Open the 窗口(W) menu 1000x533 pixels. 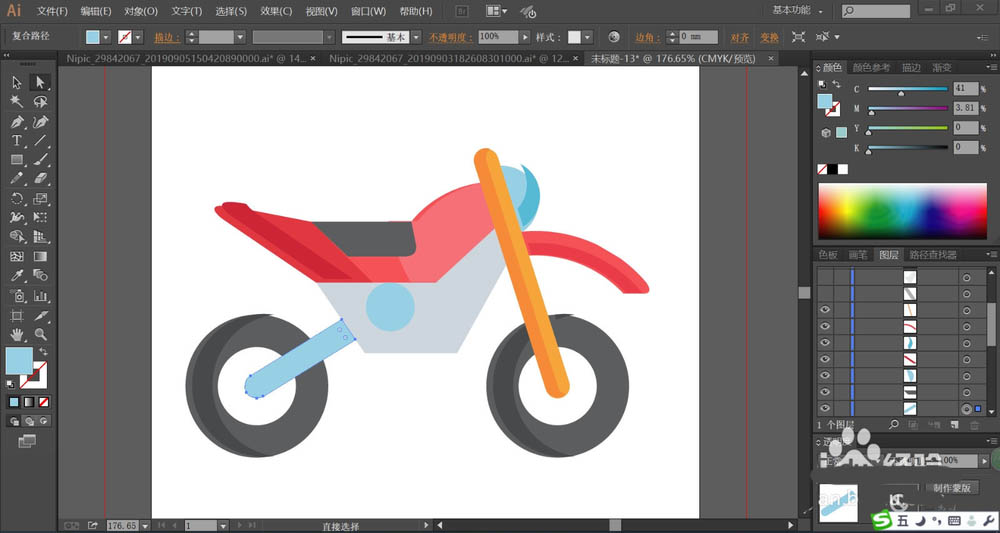368,11
